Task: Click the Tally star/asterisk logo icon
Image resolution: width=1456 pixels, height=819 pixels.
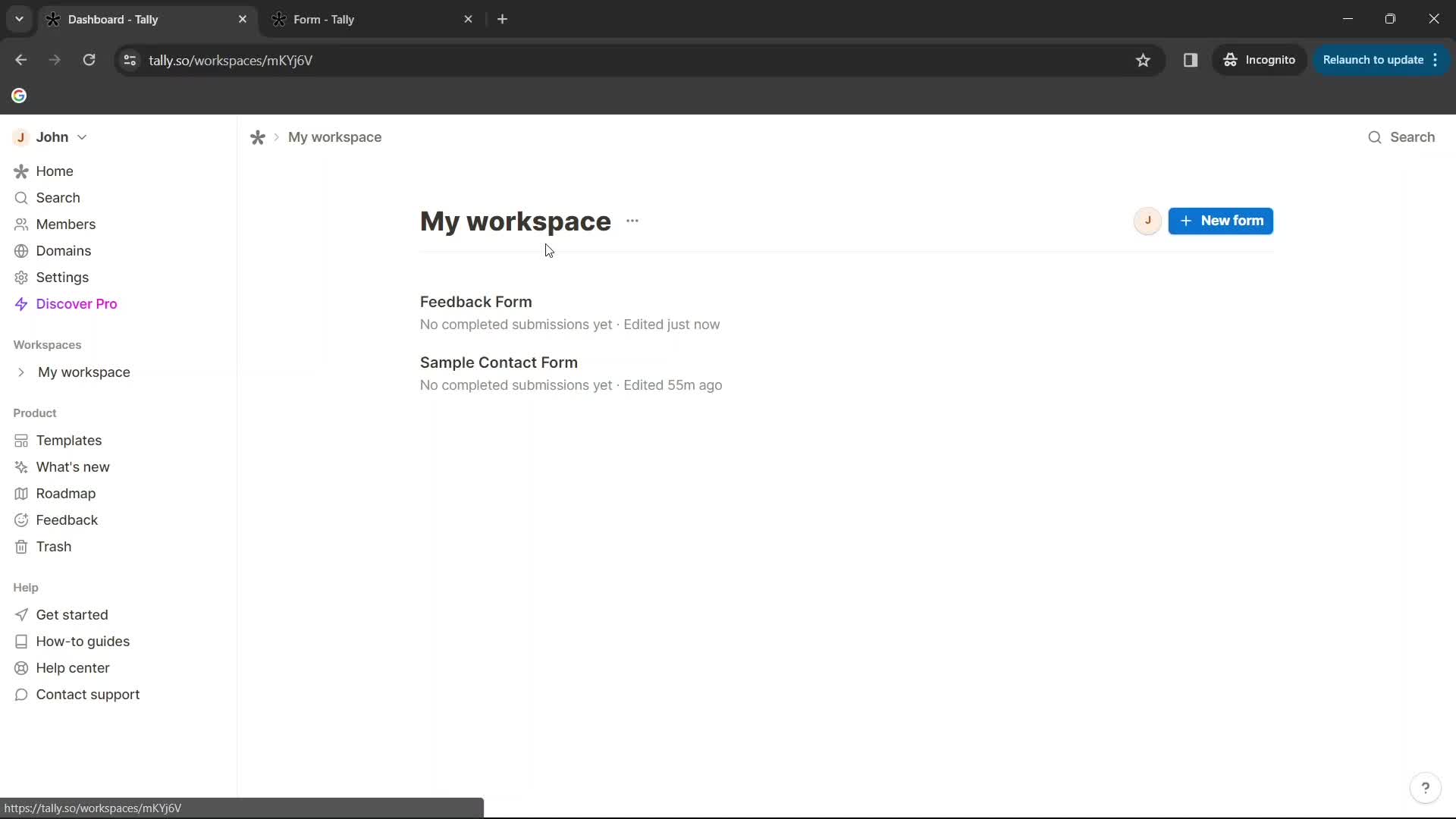Action: [258, 137]
